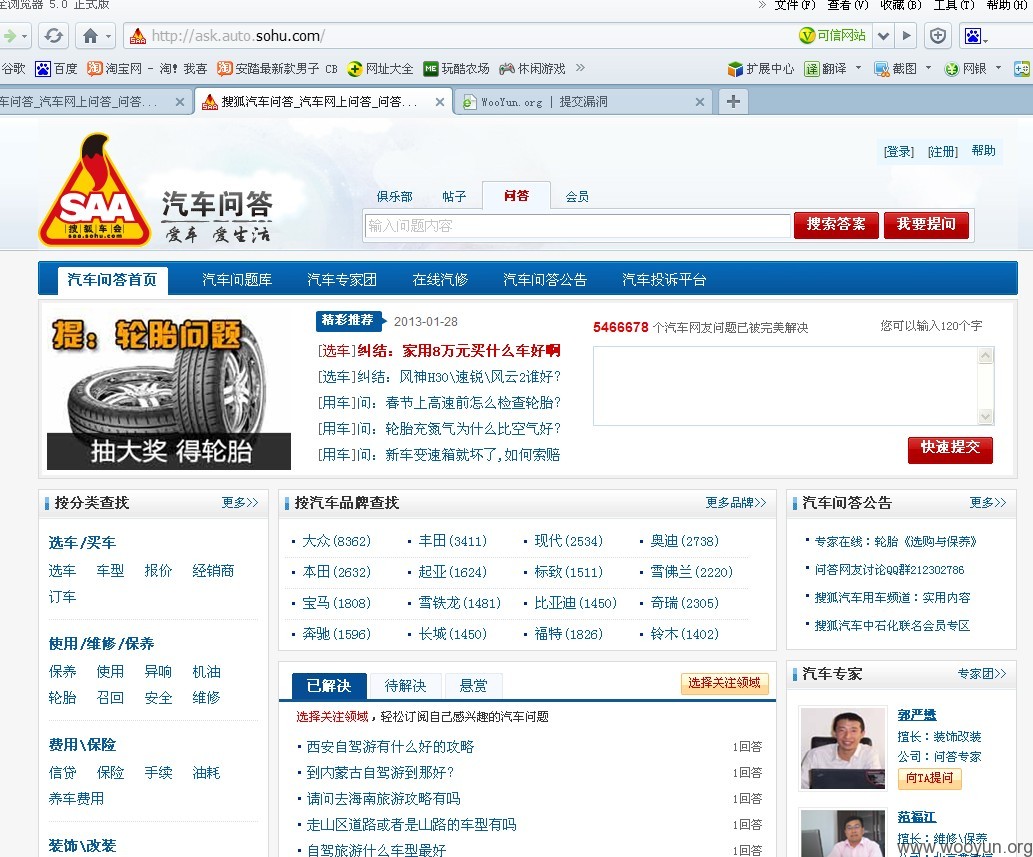Click the 搜索答案 button
This screenshot has width=1033, height=857.
pyautogui.click(x=836, y=225)
